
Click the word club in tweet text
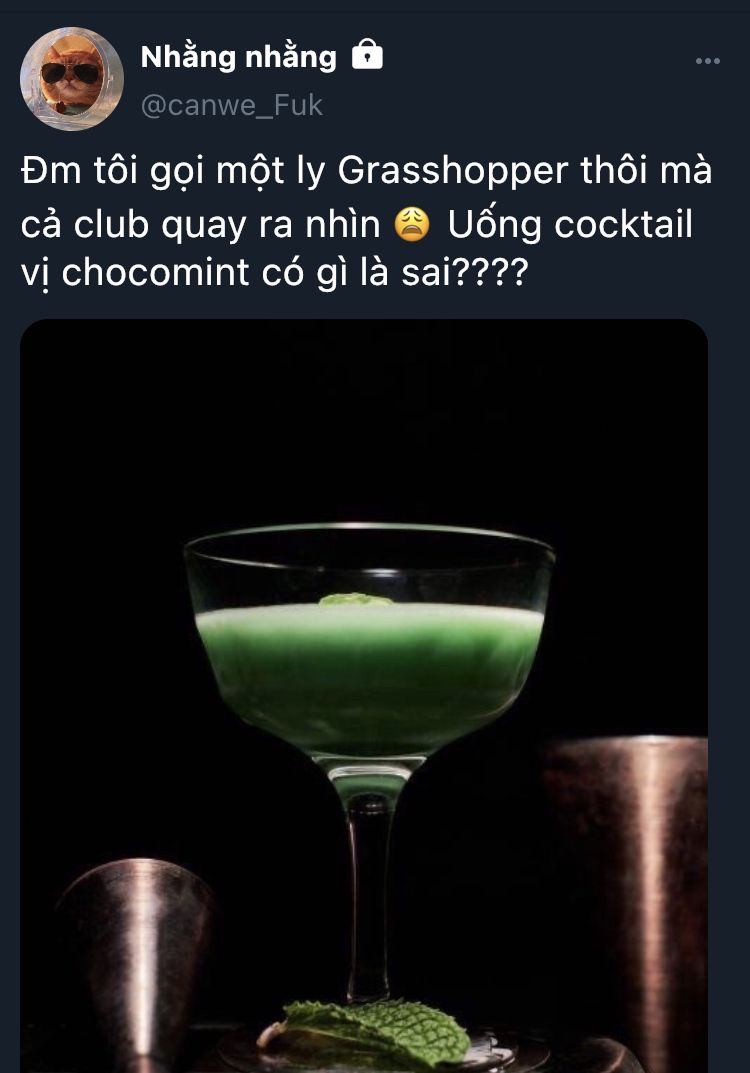click(111, 224)
